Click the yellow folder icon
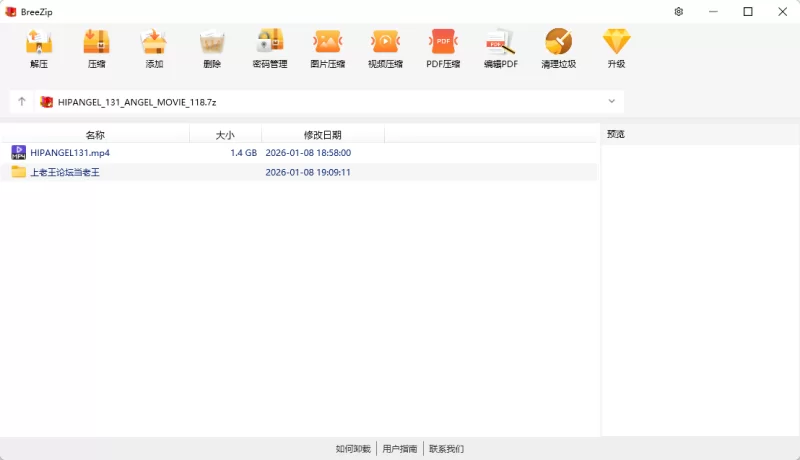This screenshot has width=800, height=460. tap(18, 172)
